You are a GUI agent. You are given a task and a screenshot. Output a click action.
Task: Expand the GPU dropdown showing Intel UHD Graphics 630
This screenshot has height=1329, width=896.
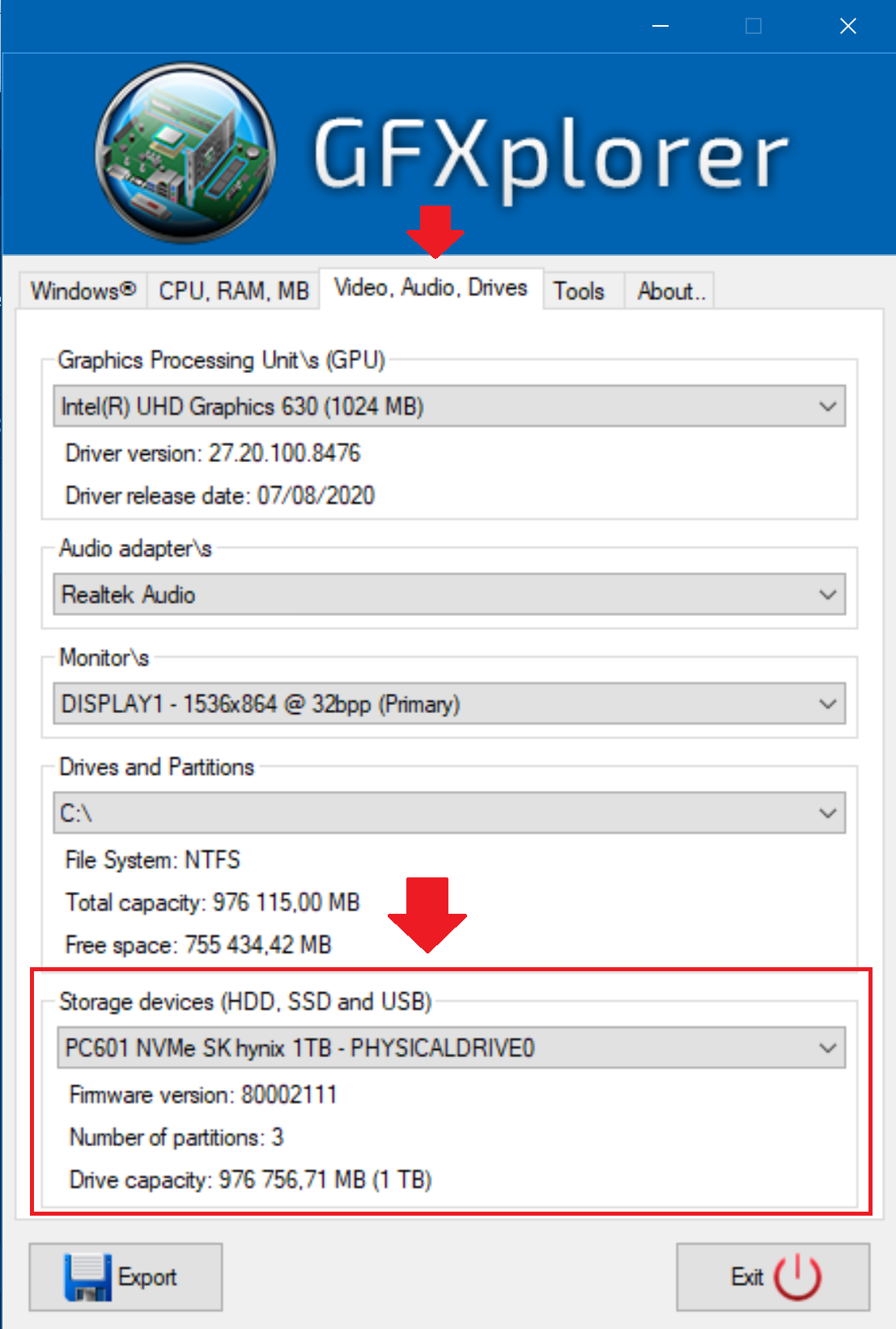tap(449, 406)
